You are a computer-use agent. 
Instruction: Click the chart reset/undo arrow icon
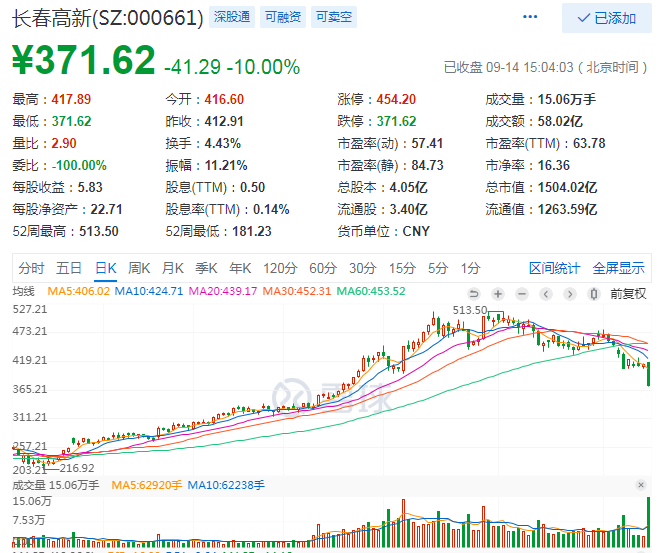(474, 294)
